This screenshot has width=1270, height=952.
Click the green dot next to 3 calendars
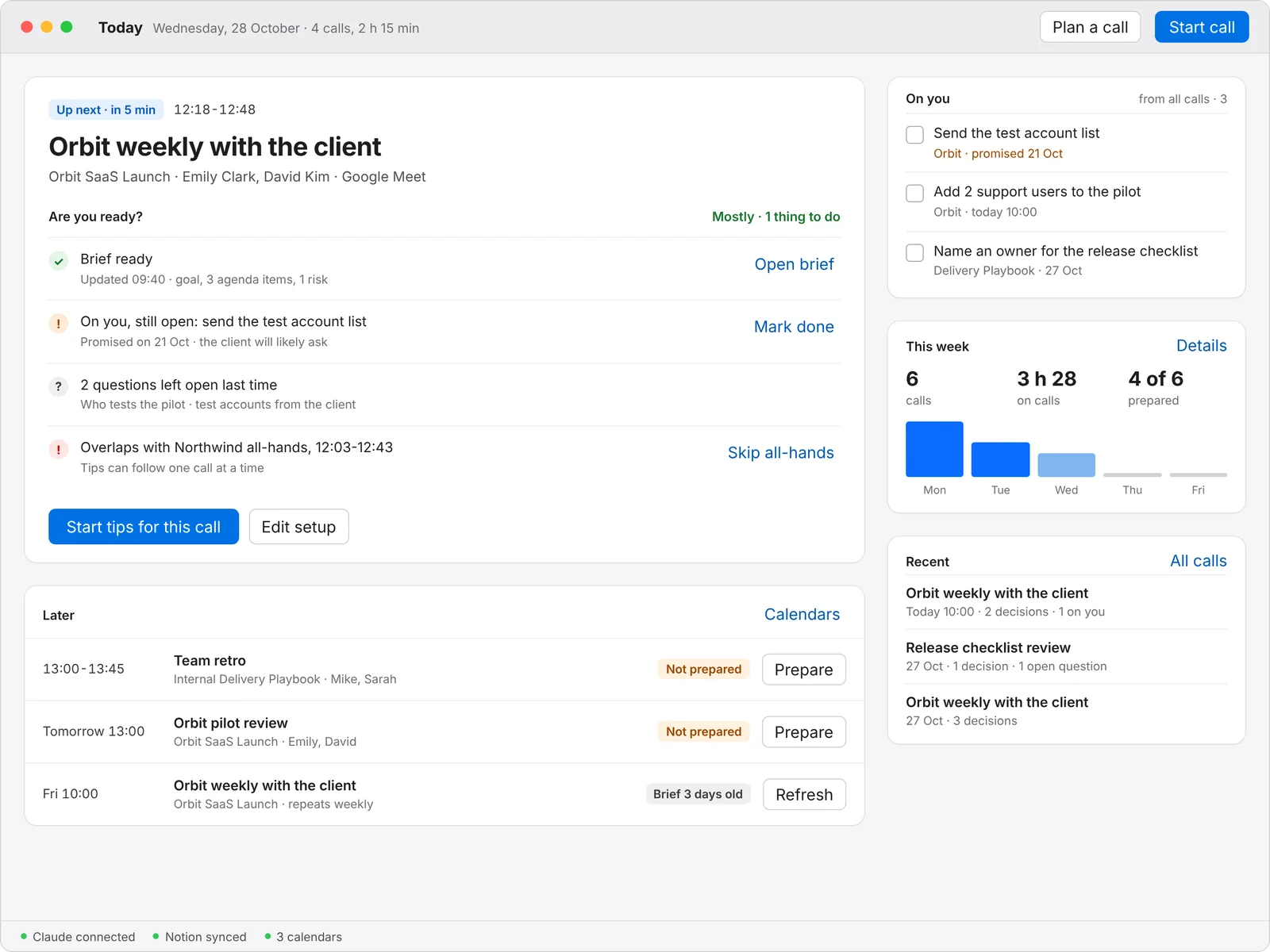coord(268,936)
